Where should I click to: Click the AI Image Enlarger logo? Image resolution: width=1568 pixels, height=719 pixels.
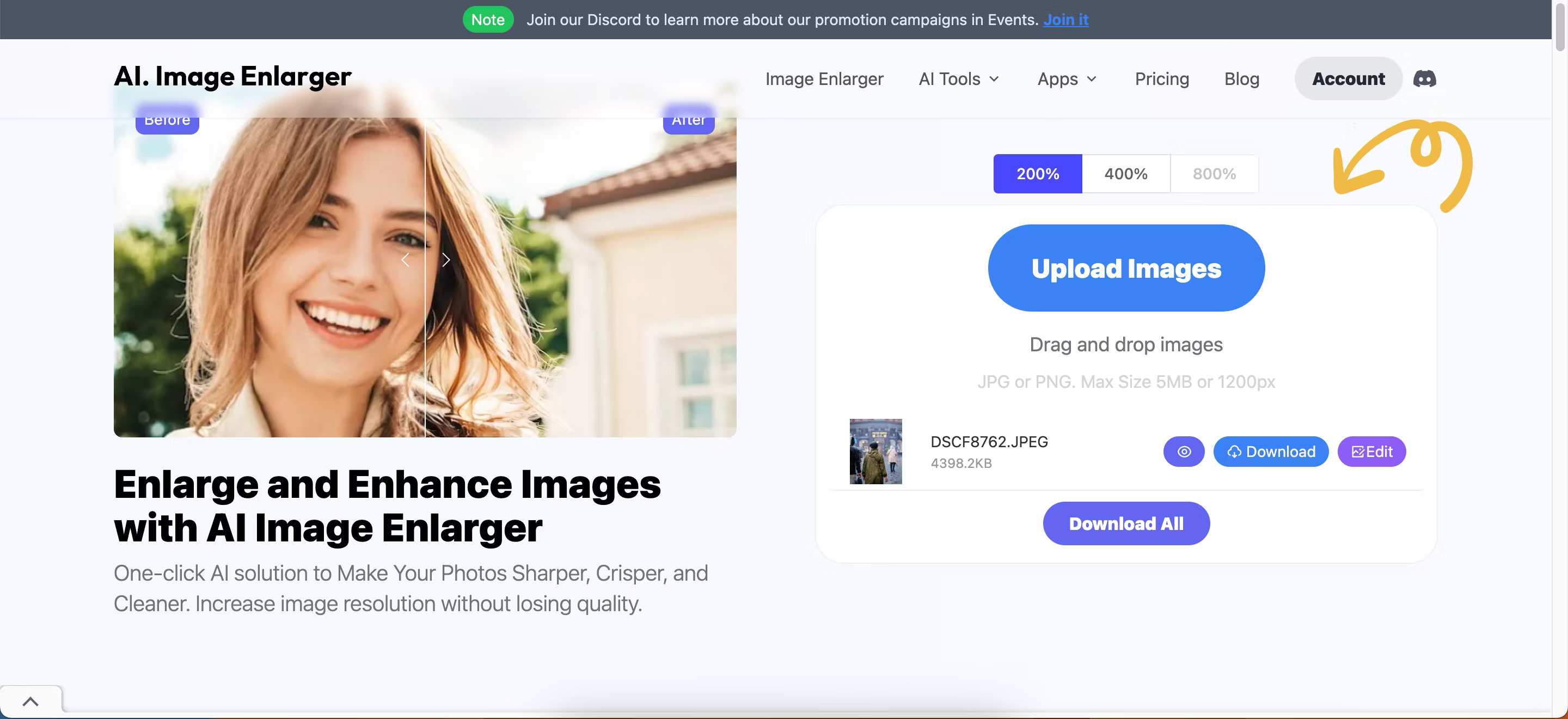(232, 77)
